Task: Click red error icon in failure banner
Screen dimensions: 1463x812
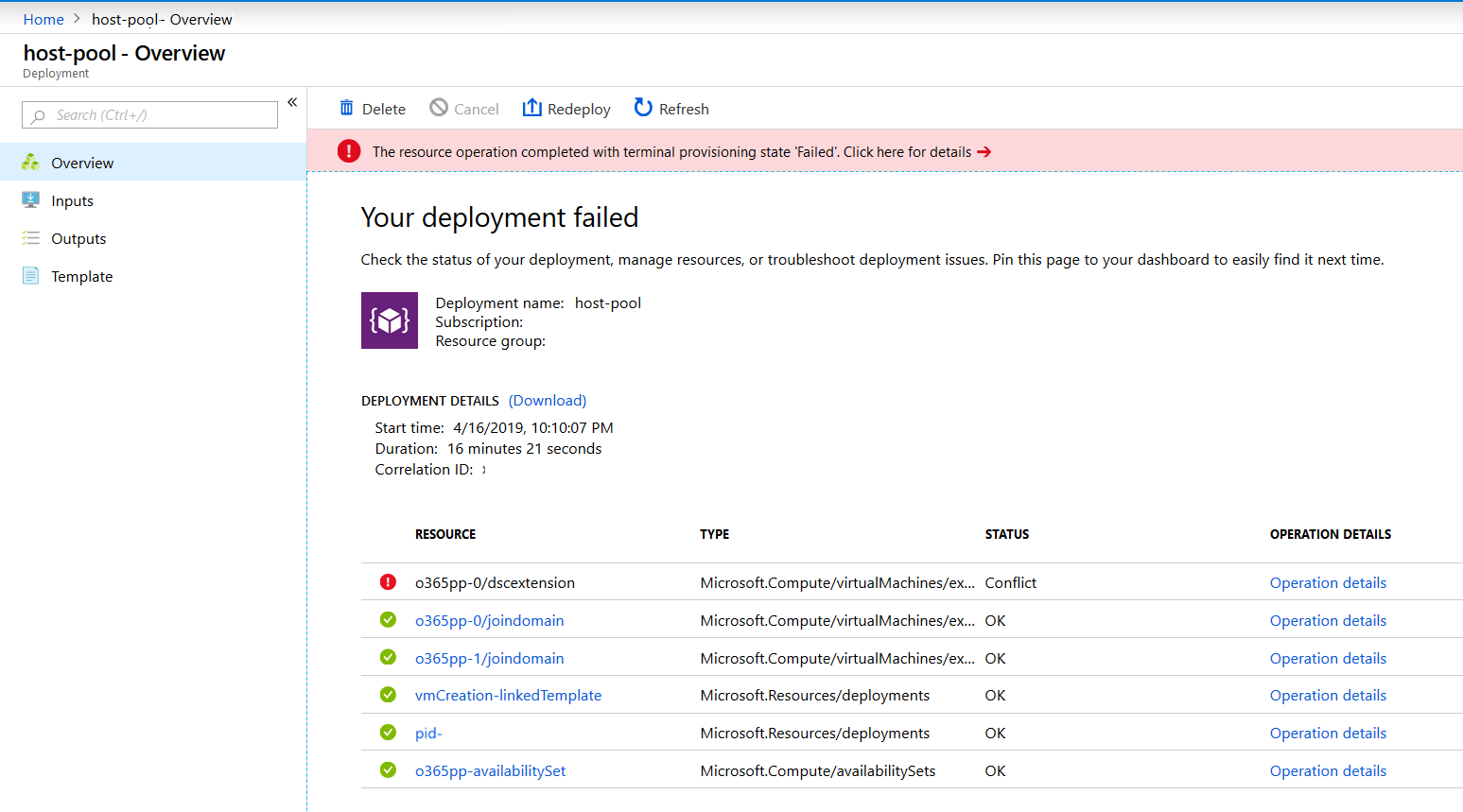Action: 349,151
